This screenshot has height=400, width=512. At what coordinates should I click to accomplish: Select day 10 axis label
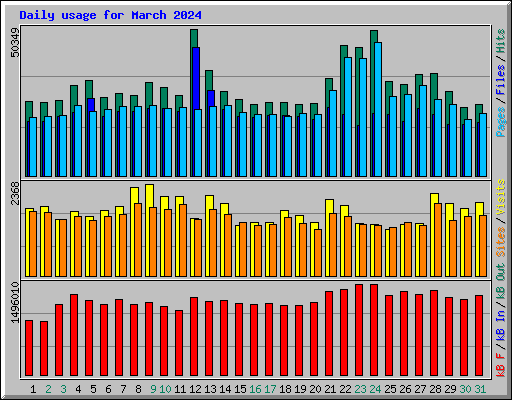click(x=165, y=389)
